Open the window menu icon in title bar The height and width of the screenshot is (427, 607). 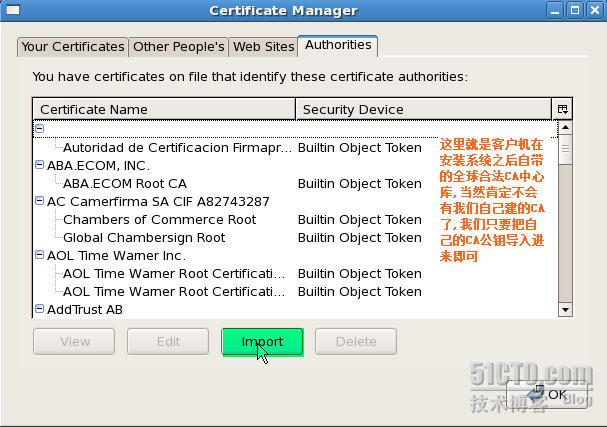point(13,10)
